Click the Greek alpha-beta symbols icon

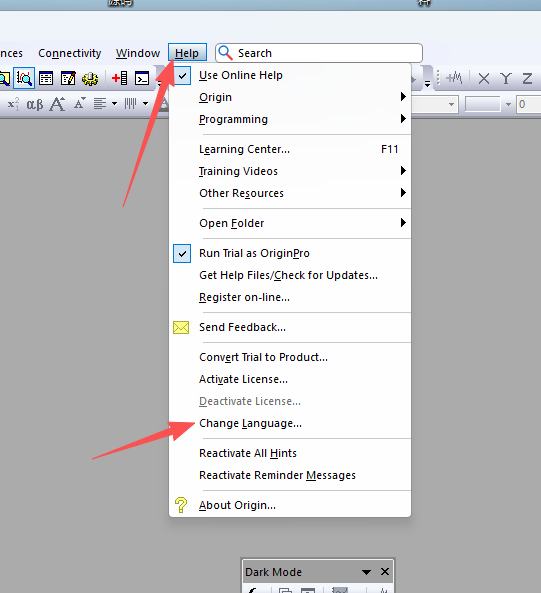click(35, 104)
